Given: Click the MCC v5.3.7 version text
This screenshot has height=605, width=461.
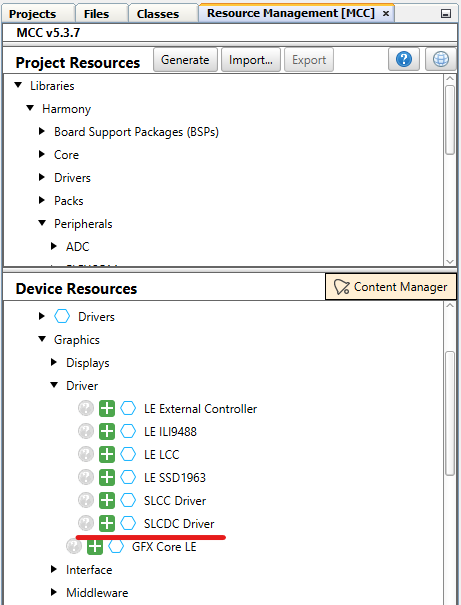Looking at the screenshot, I should pyautogui.click(x=48, y=32).
